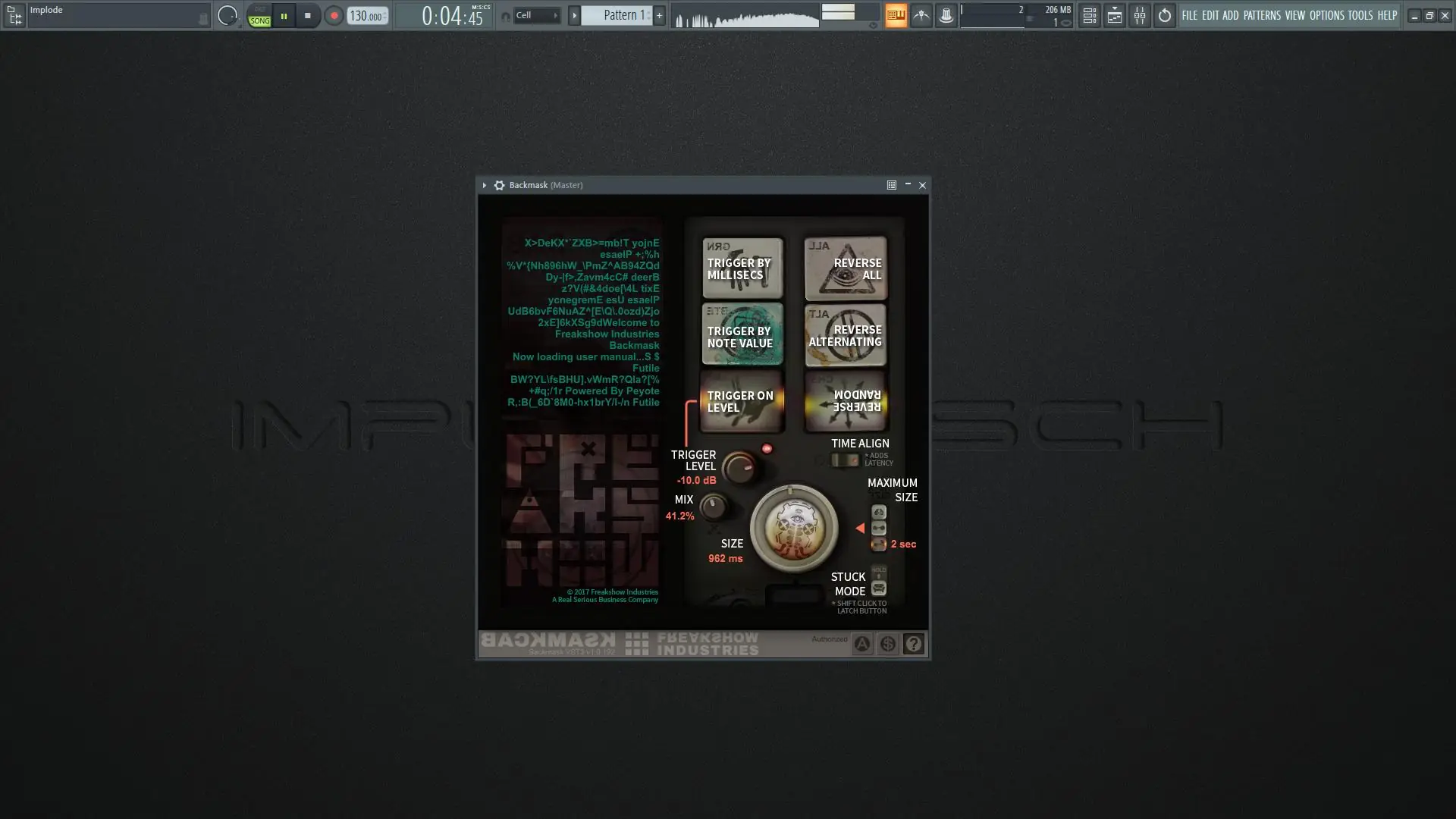Click the Stuck Mode lower latch button

pyautogui.click(x=878, y=588)
